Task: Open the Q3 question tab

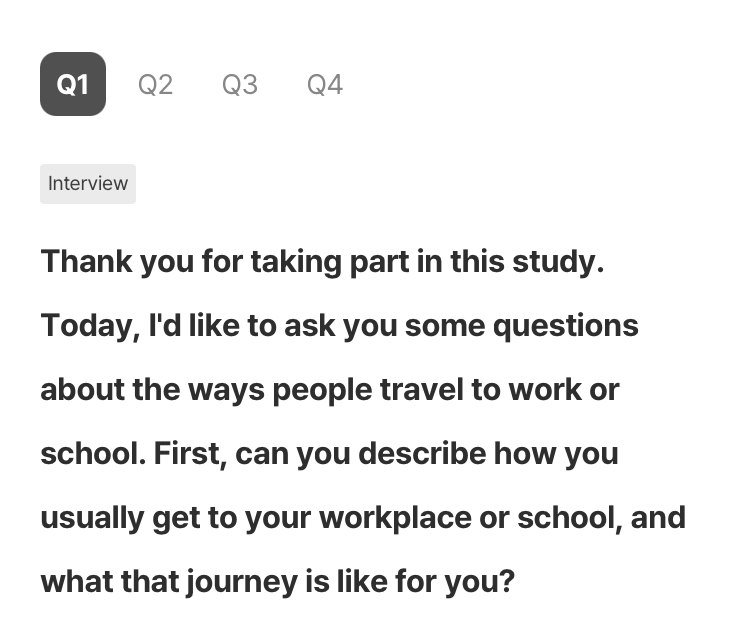Action: coord(240,85)
